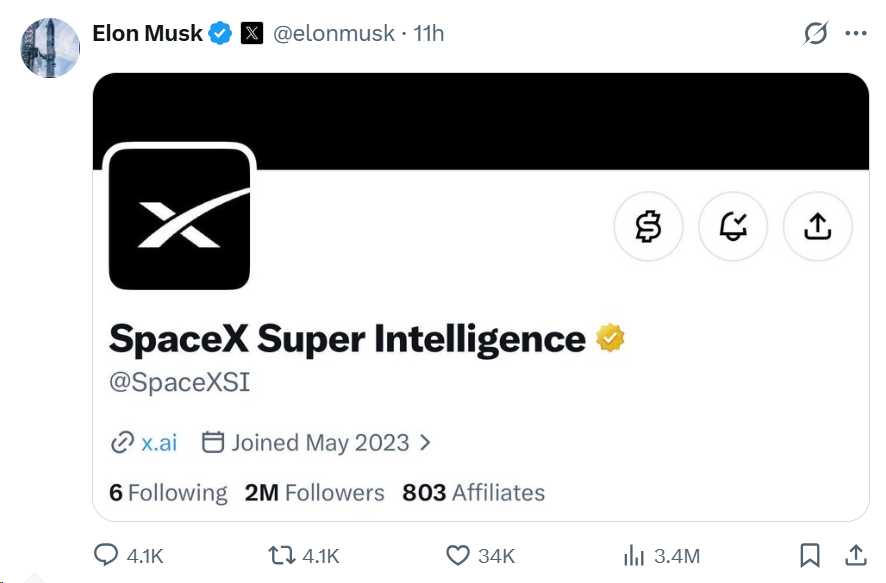
Task: Toggle the bookmark icon on post
Action: pyautogui.click(x=810, y=555)
